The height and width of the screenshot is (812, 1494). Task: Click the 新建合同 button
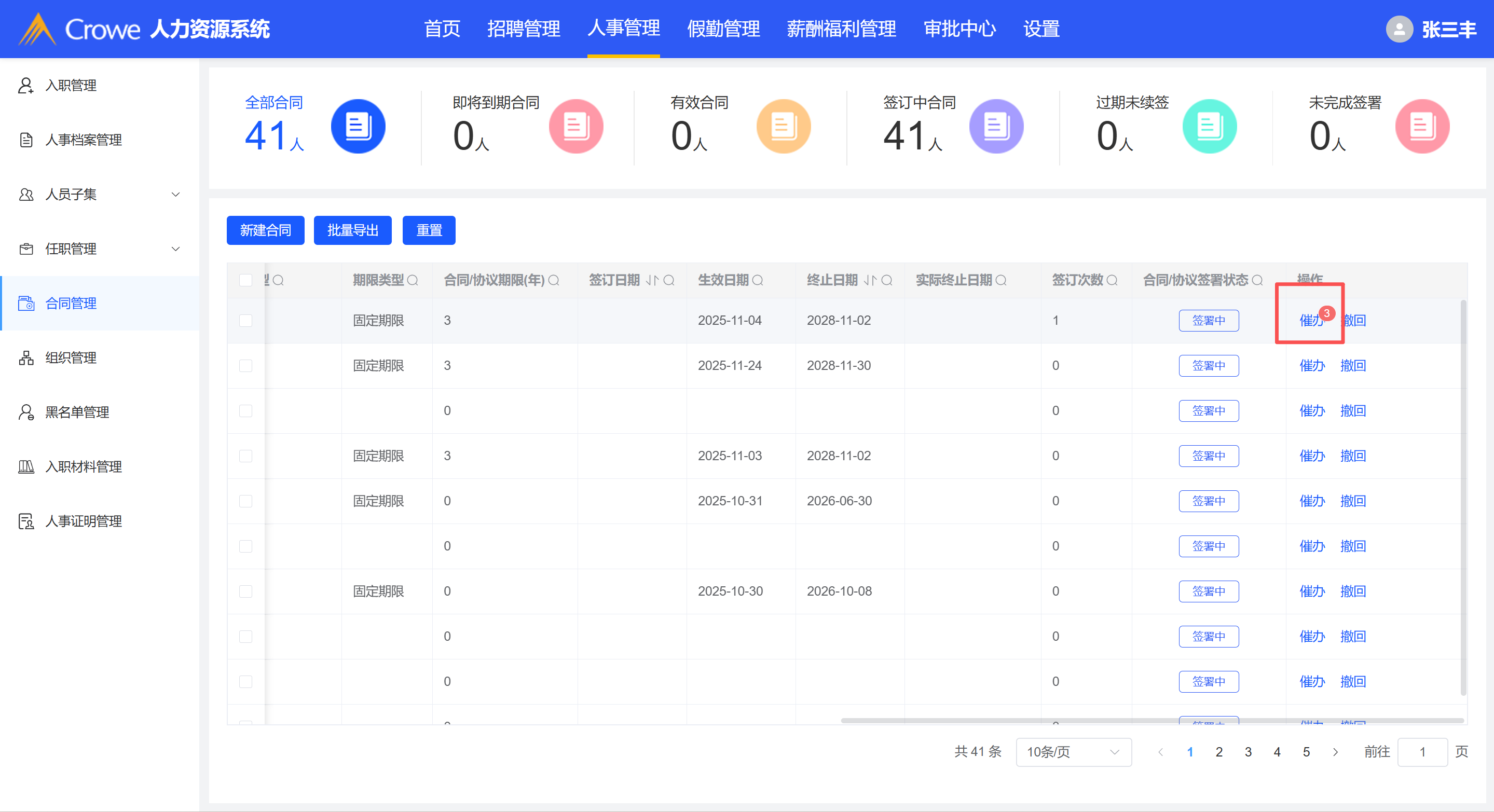265,231
